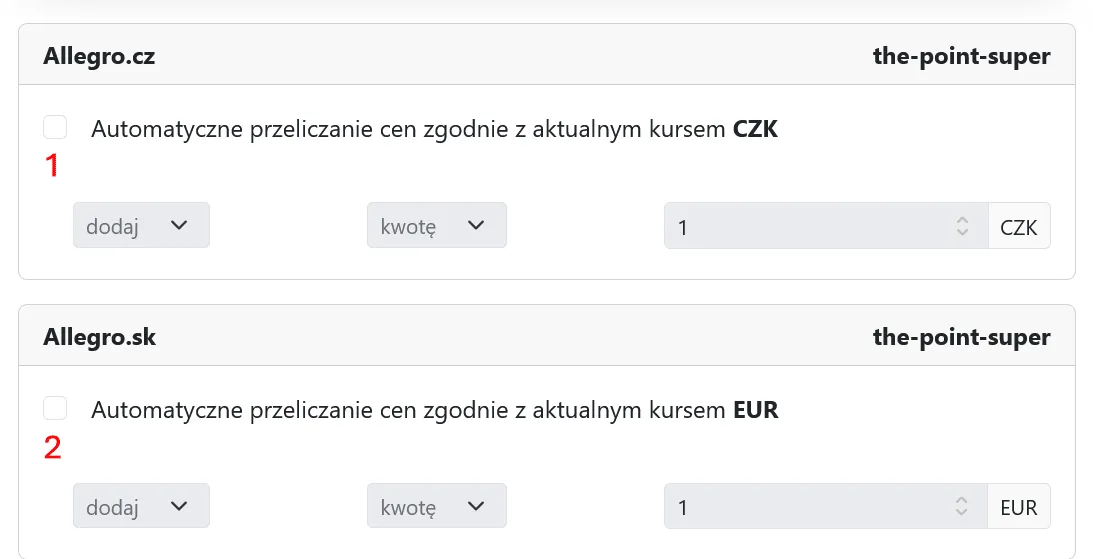Image resolution: width=1093 pixels, height=559 pixels.
Task: Click the stepper arrows in the CZK field
Action: tap(962, 226)
